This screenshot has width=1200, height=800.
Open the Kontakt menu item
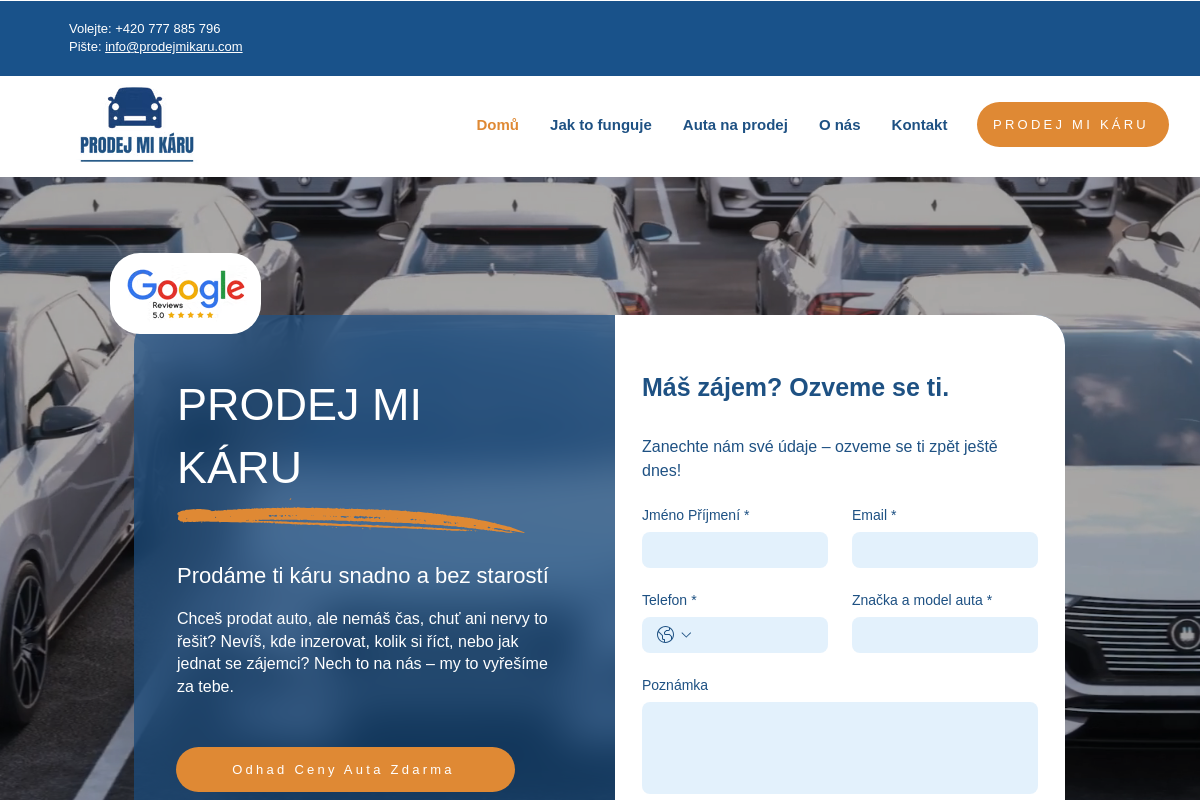click(919, 125)
